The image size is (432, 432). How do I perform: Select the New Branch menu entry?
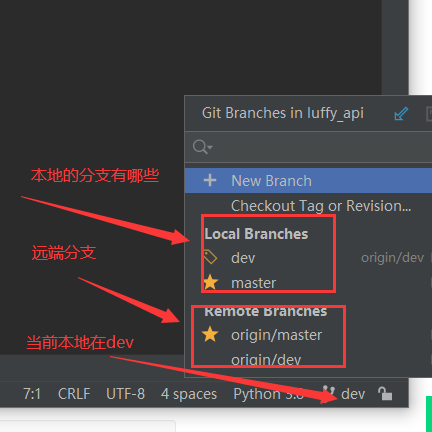(x=308, y=181)
